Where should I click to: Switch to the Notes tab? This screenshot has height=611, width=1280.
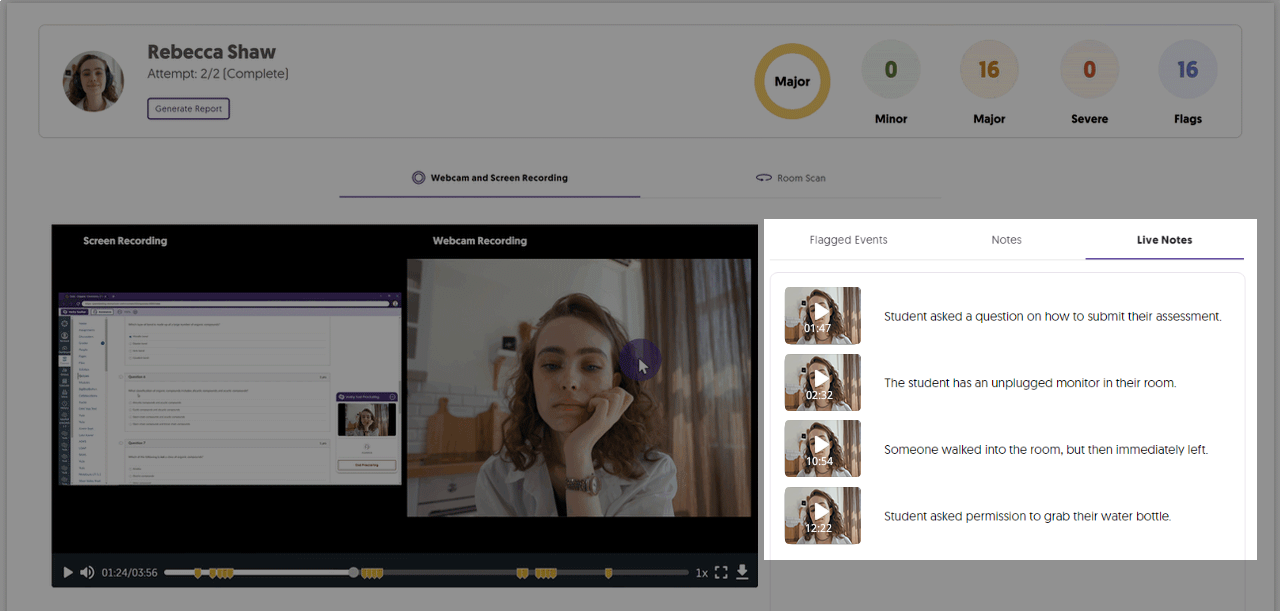tap(1006, 240)
